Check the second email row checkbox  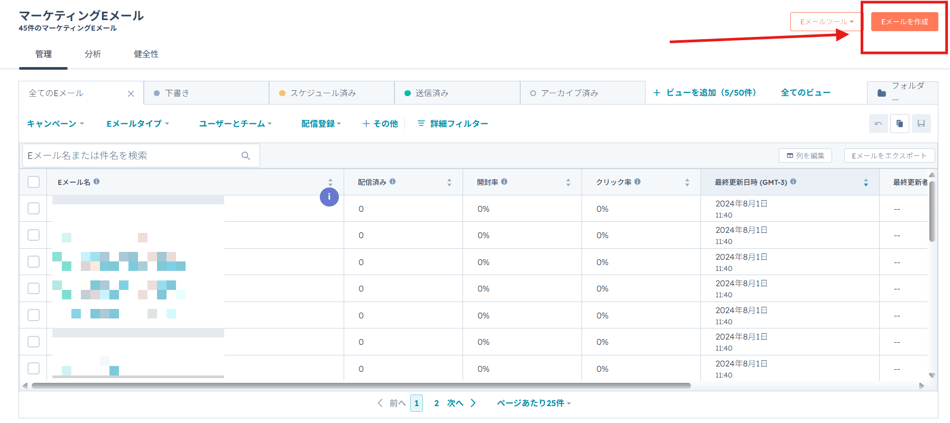[33, 235]
